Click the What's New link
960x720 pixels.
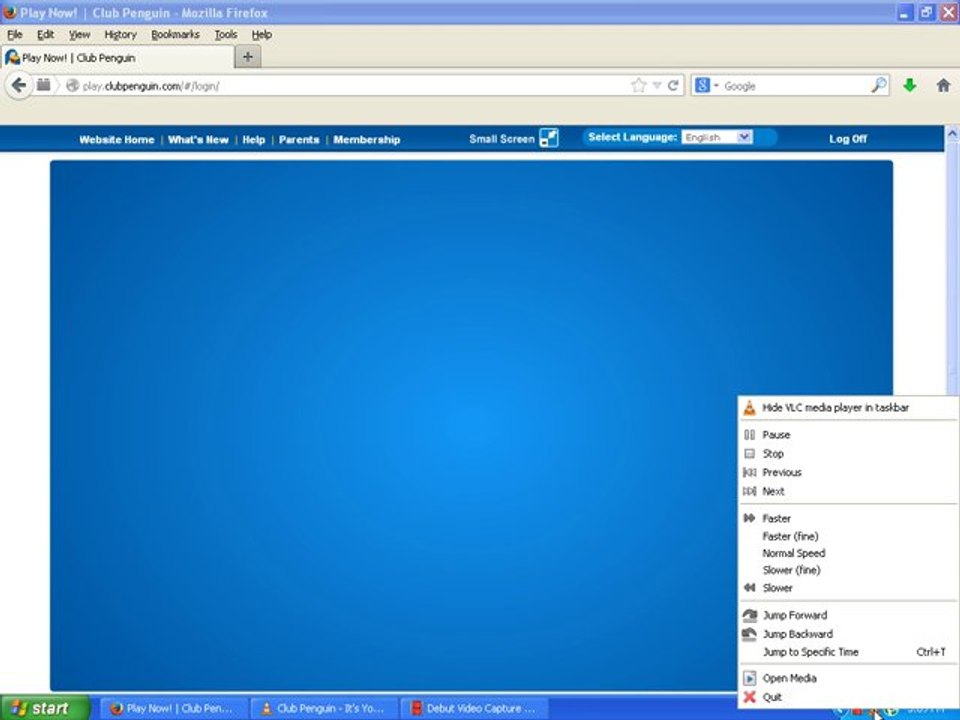[198, 140]
